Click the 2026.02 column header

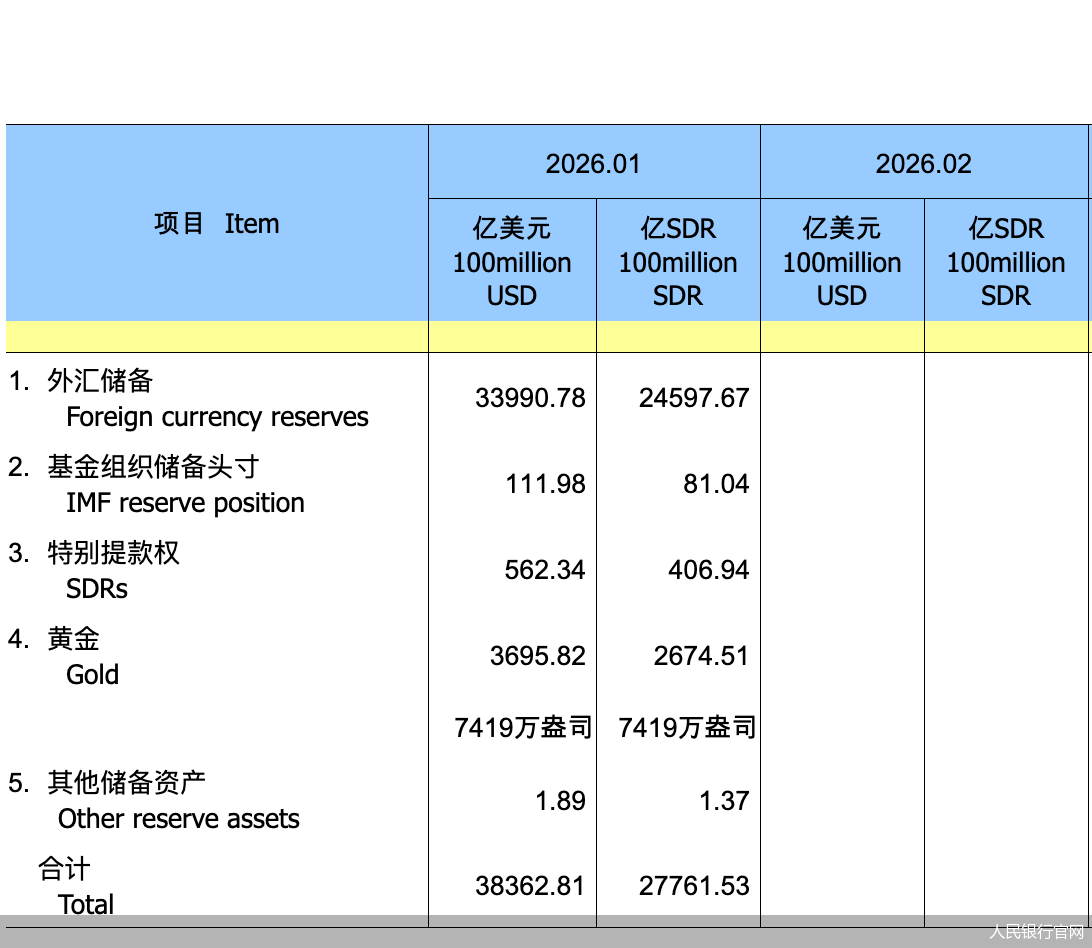pos(924,161)
